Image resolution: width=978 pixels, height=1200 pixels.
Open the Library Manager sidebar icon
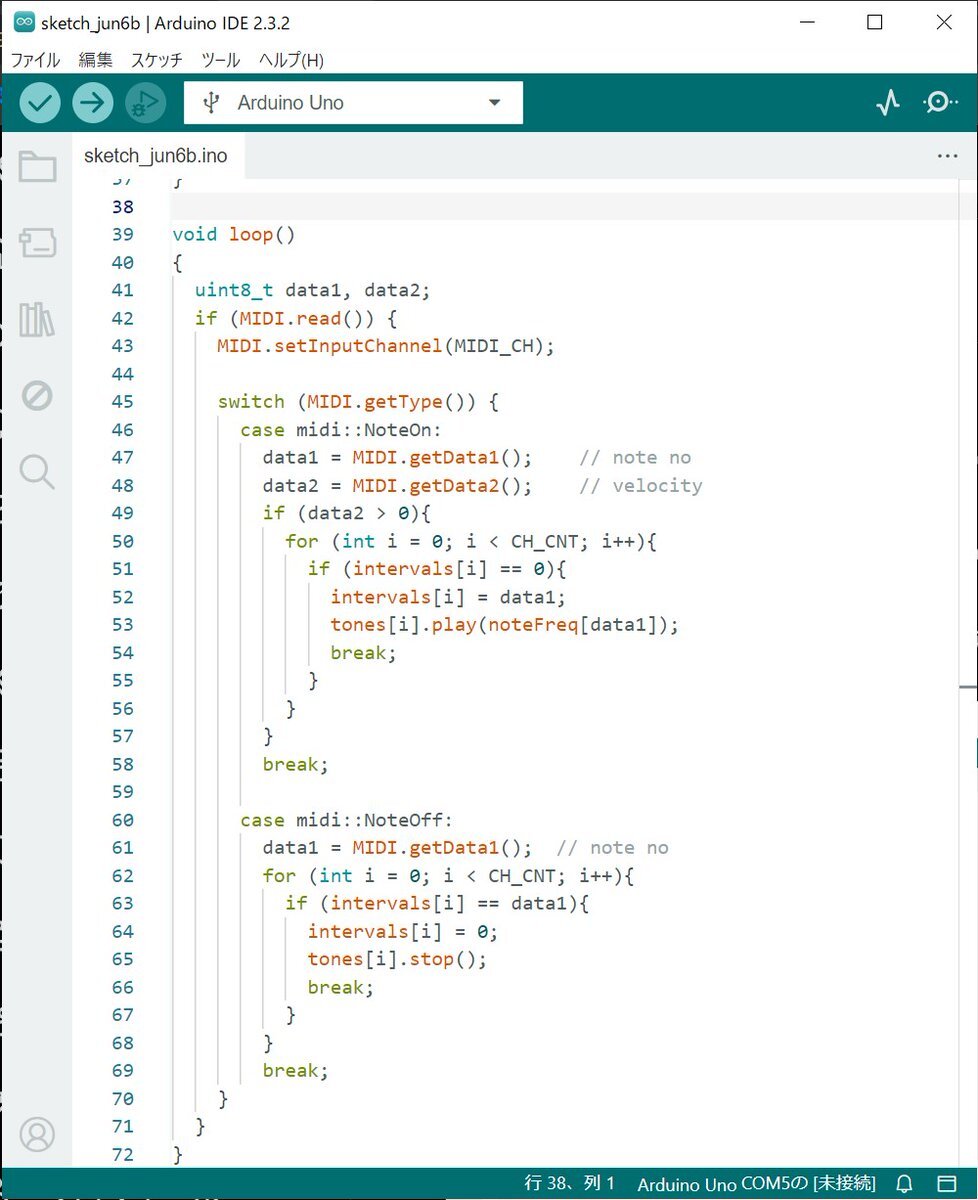tap(37, 320)
